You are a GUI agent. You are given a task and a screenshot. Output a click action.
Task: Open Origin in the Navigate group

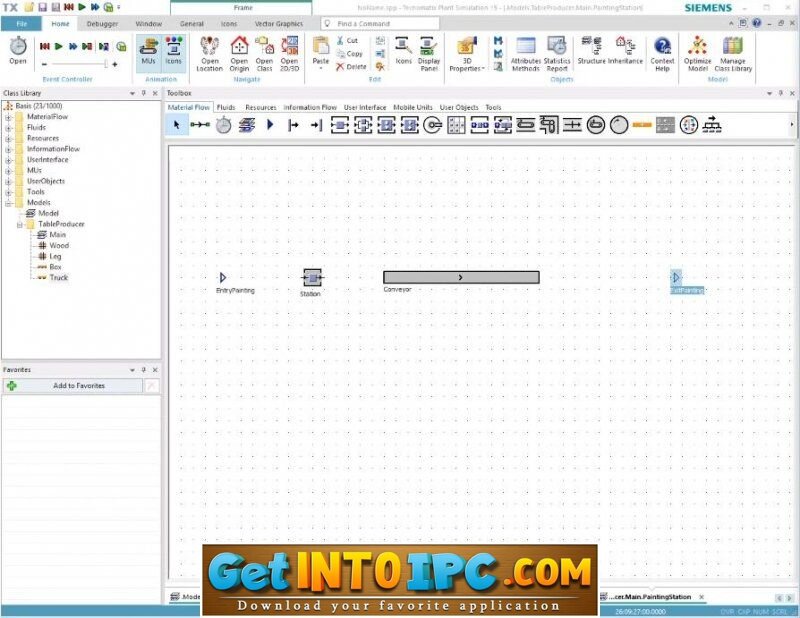click(239, 54)
